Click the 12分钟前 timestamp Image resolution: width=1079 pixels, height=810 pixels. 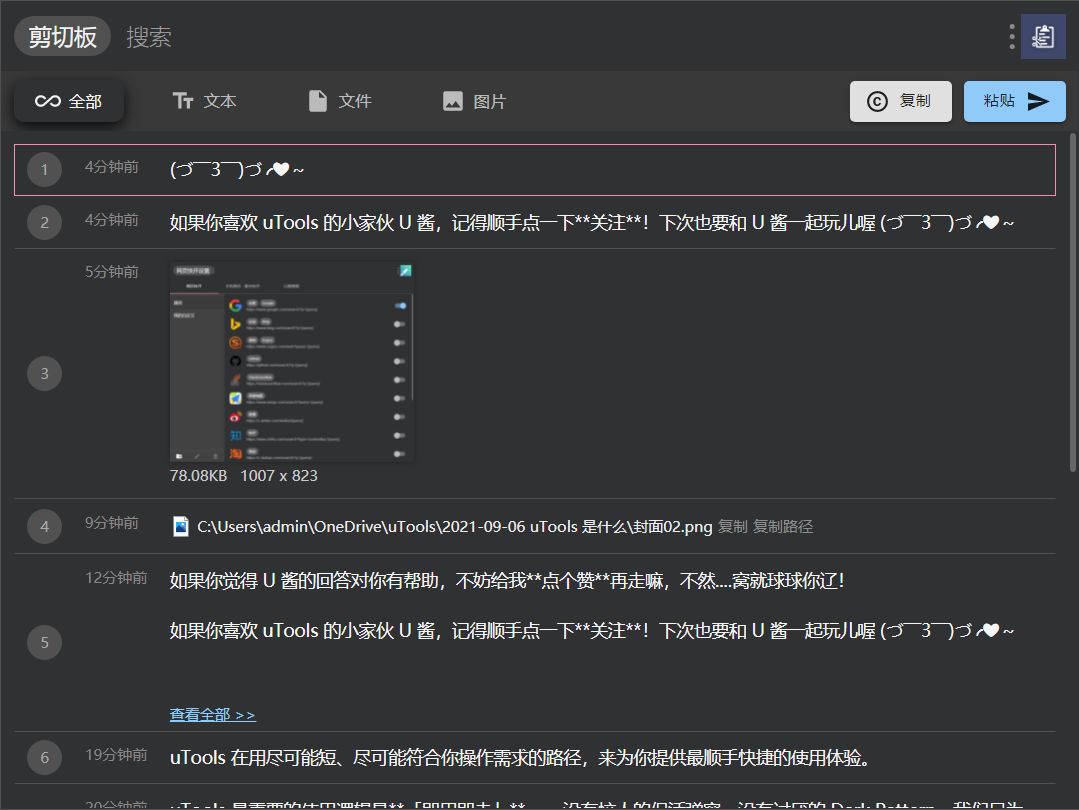click(116, 578)
